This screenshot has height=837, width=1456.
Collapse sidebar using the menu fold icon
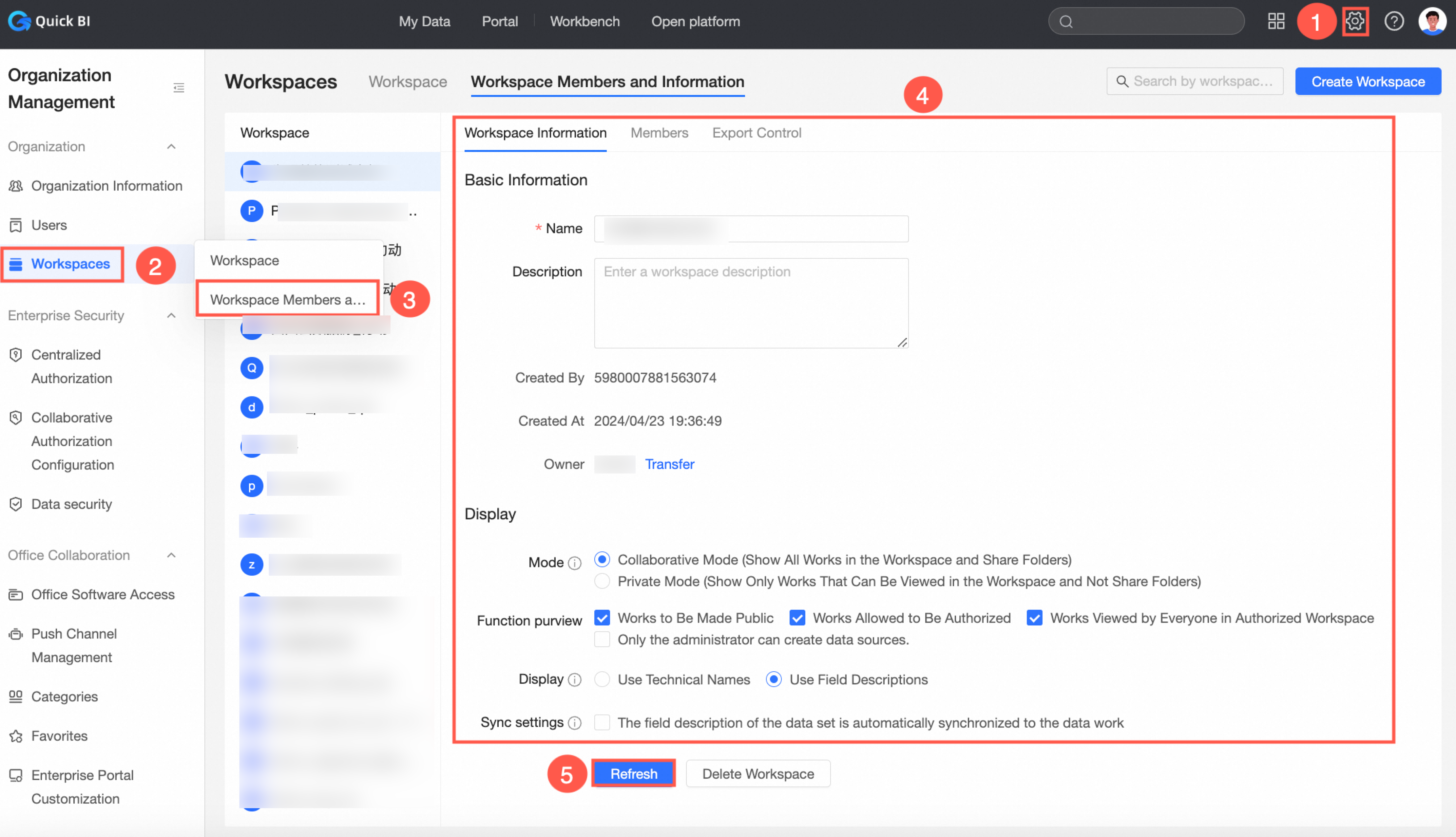click(179, 88)
